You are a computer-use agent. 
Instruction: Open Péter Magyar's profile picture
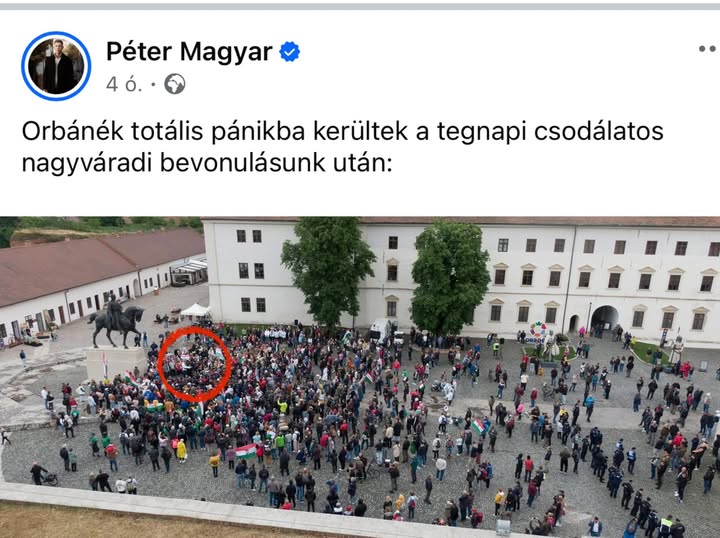[56, 66]
